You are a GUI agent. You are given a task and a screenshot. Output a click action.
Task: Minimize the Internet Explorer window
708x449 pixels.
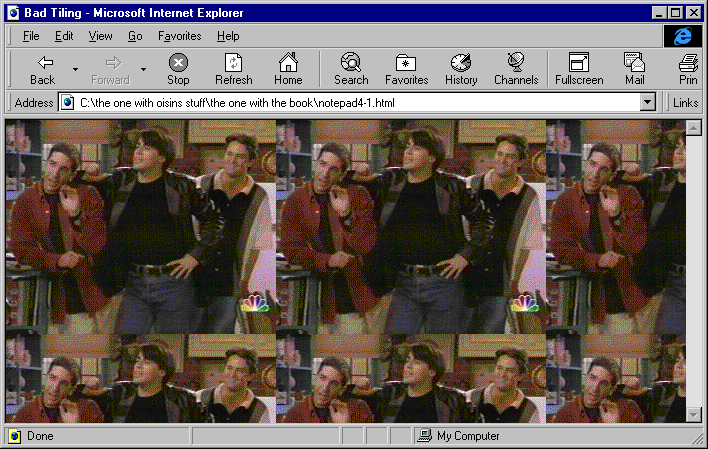click(660, 13)
